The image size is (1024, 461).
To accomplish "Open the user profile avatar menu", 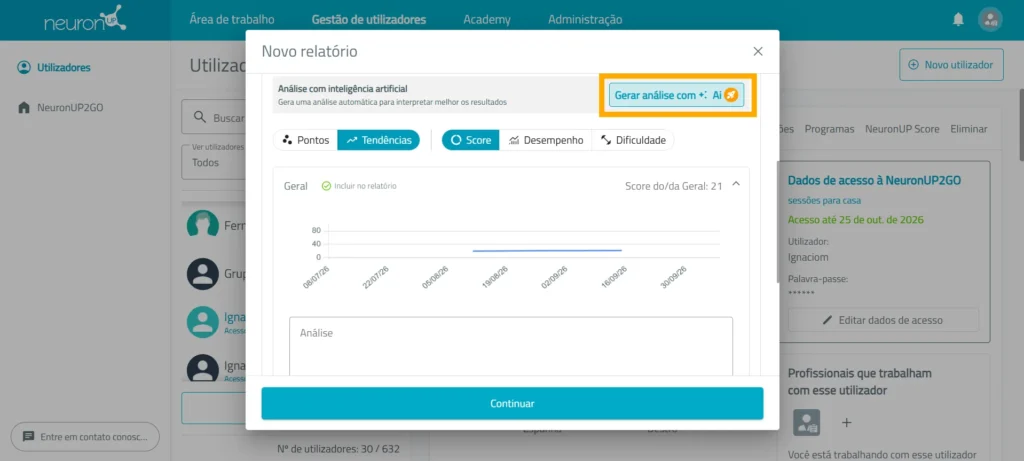I will 990,20.
